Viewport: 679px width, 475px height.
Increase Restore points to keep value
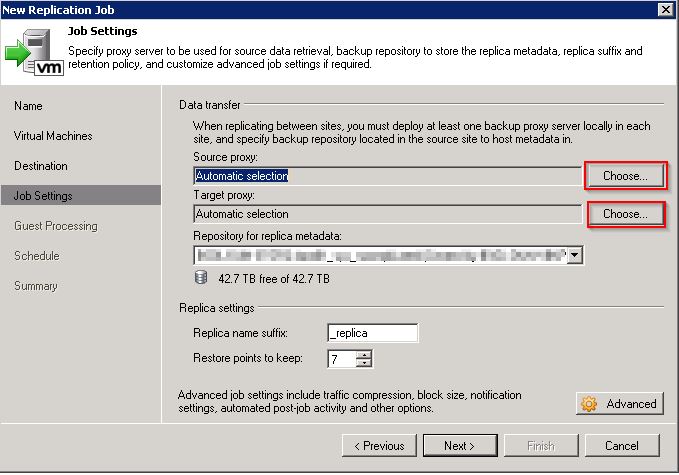pos(365,354)
